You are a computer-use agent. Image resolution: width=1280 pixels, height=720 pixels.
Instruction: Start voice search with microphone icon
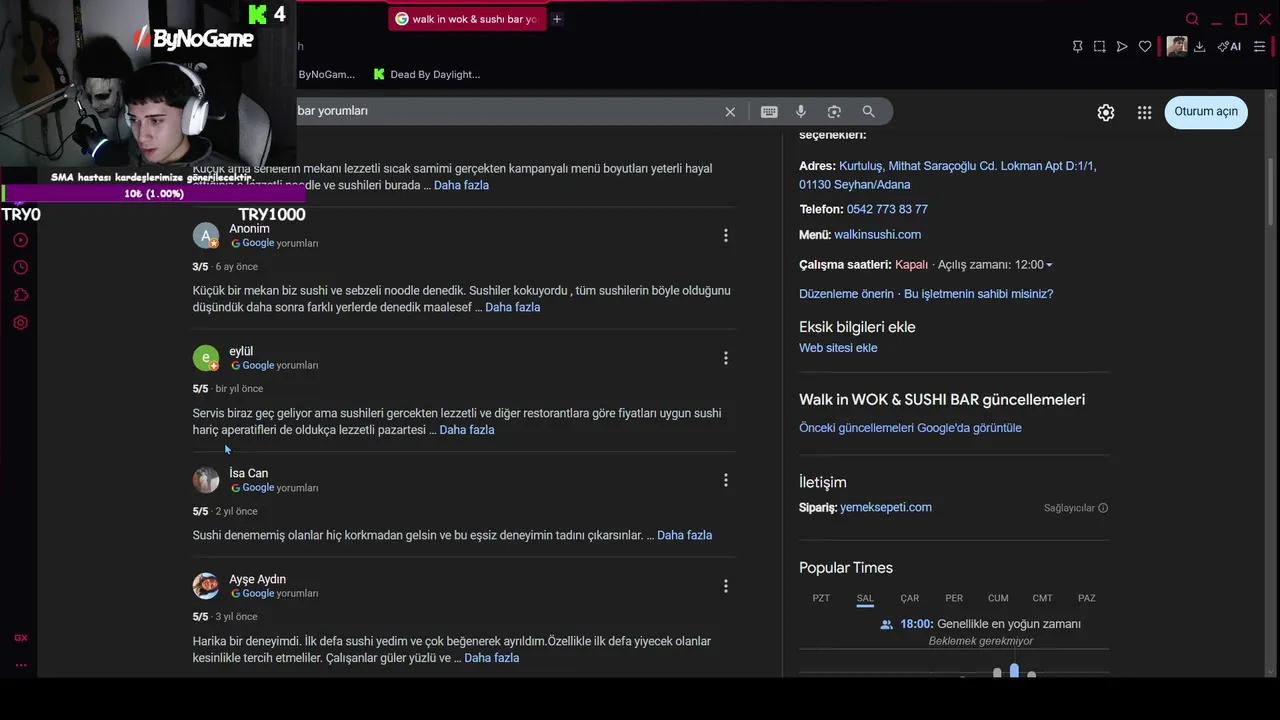point(801,112)
